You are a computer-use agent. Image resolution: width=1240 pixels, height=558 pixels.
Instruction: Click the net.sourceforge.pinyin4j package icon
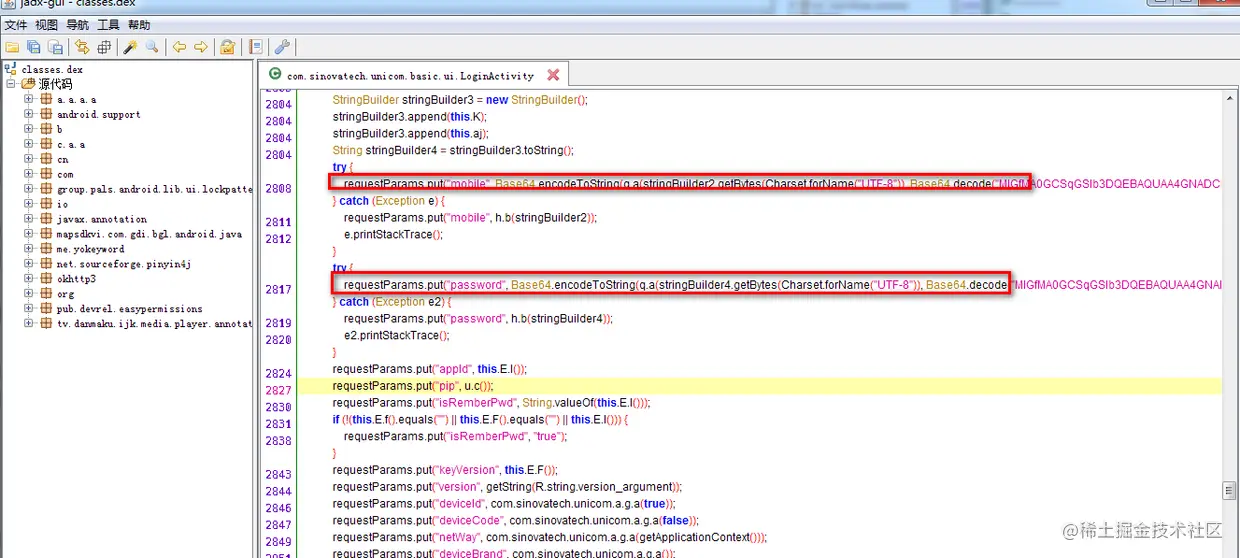[45, 264]
